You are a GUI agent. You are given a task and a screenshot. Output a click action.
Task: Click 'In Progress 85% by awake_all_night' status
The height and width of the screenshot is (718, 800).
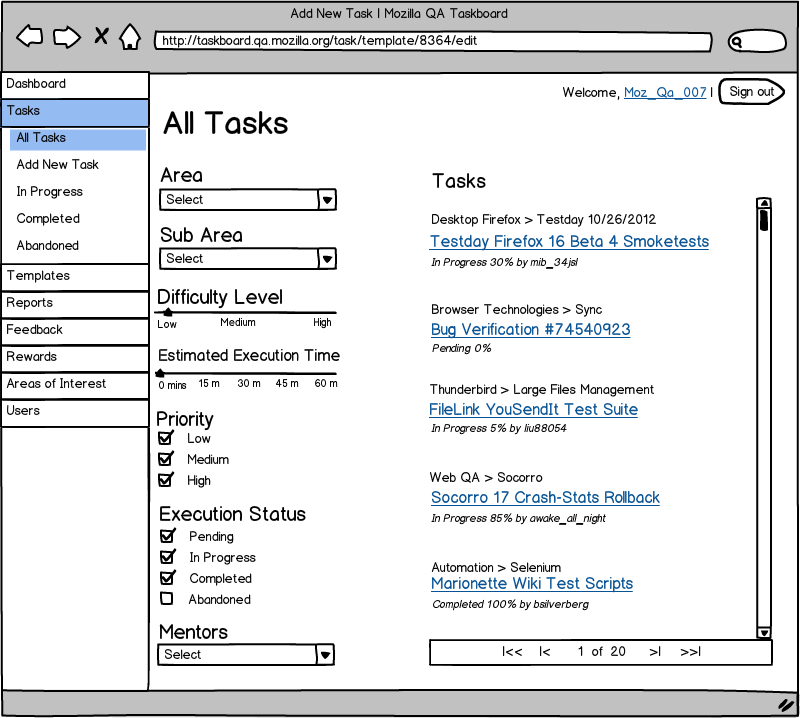518,518
